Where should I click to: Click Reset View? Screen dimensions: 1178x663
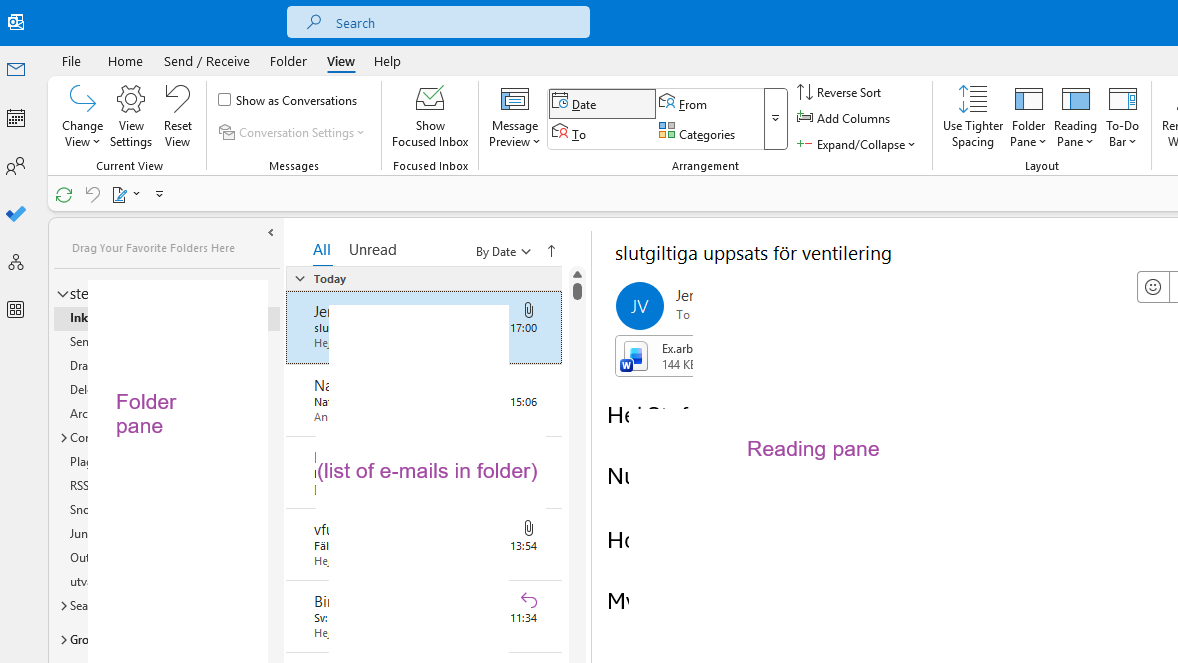(x=177, y=117)
